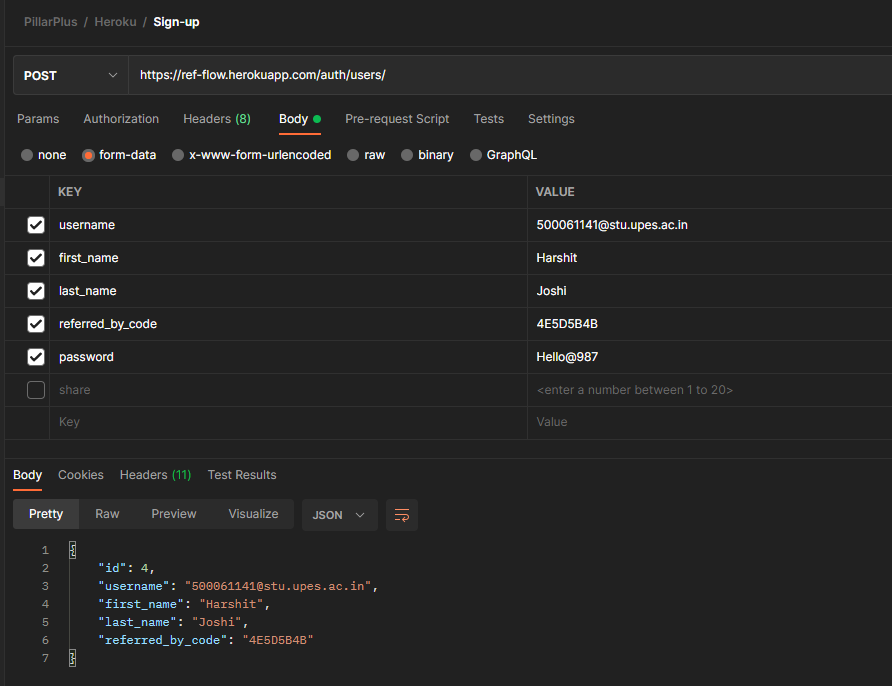Viewport: 892px width, 686px height.
Task: Collapse the JSON object at line 1
Action: coord(72,550)
